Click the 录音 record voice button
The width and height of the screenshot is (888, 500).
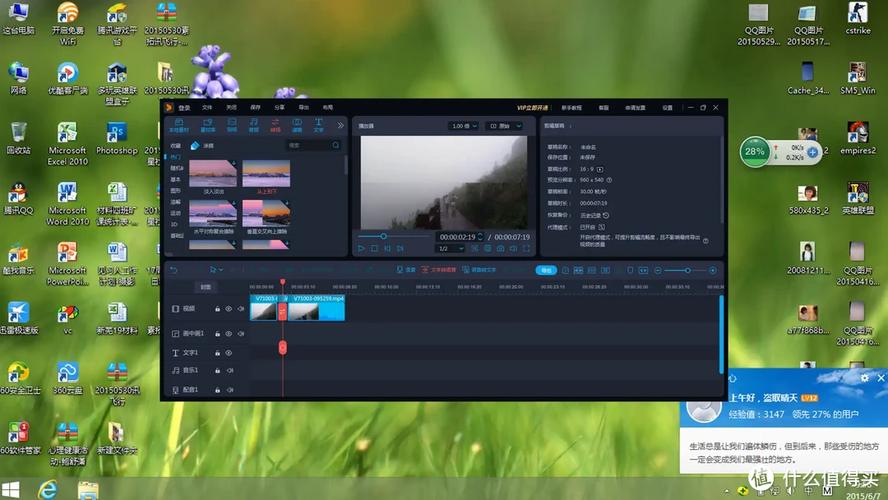point(406,270)
